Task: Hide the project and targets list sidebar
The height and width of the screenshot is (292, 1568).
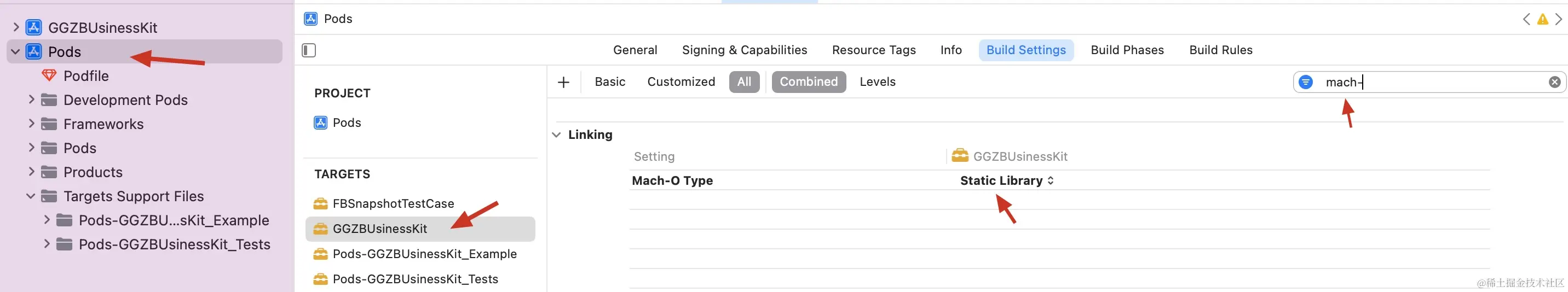Action: [x=309, y=50]
